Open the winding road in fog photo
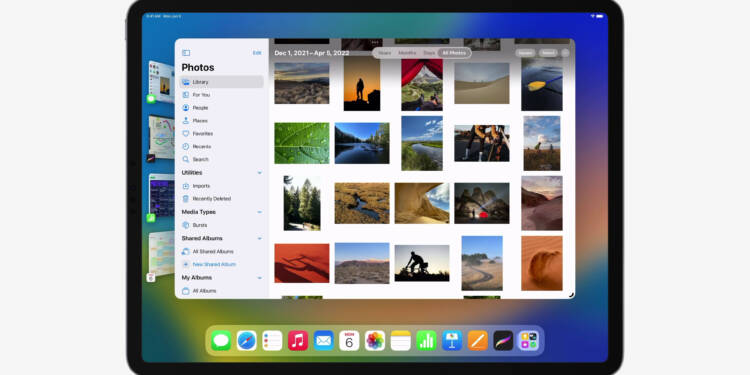 482,263
